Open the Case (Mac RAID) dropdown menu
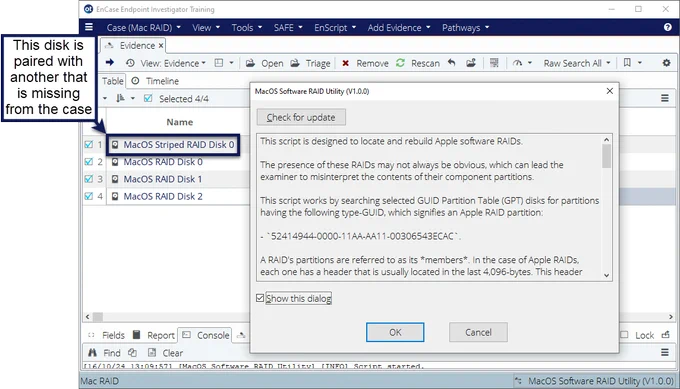Screen dimensions: 680x389 (144, 28)
